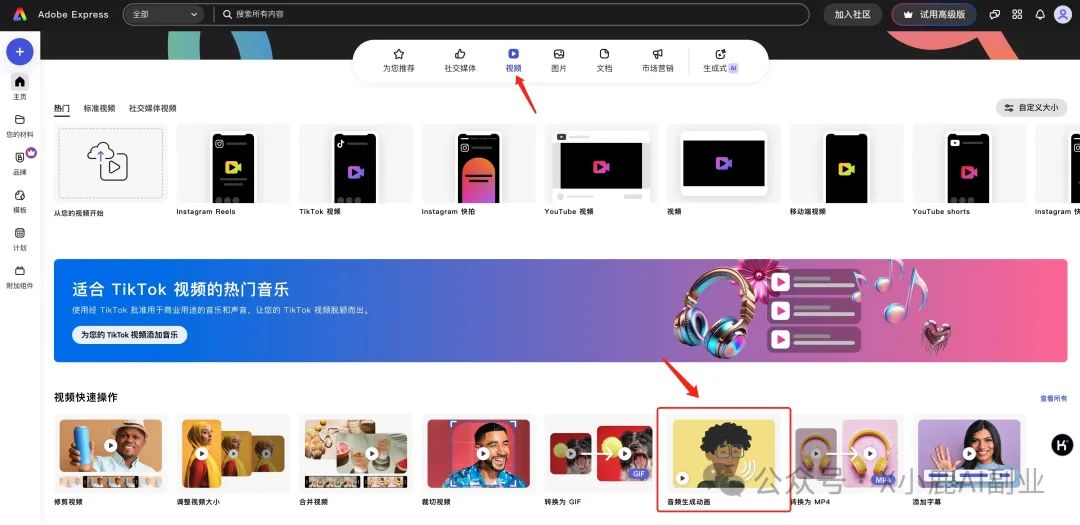Focus the 搜索所有内容 search field
Screen dimensions: 1080x525
pos(511,14)
